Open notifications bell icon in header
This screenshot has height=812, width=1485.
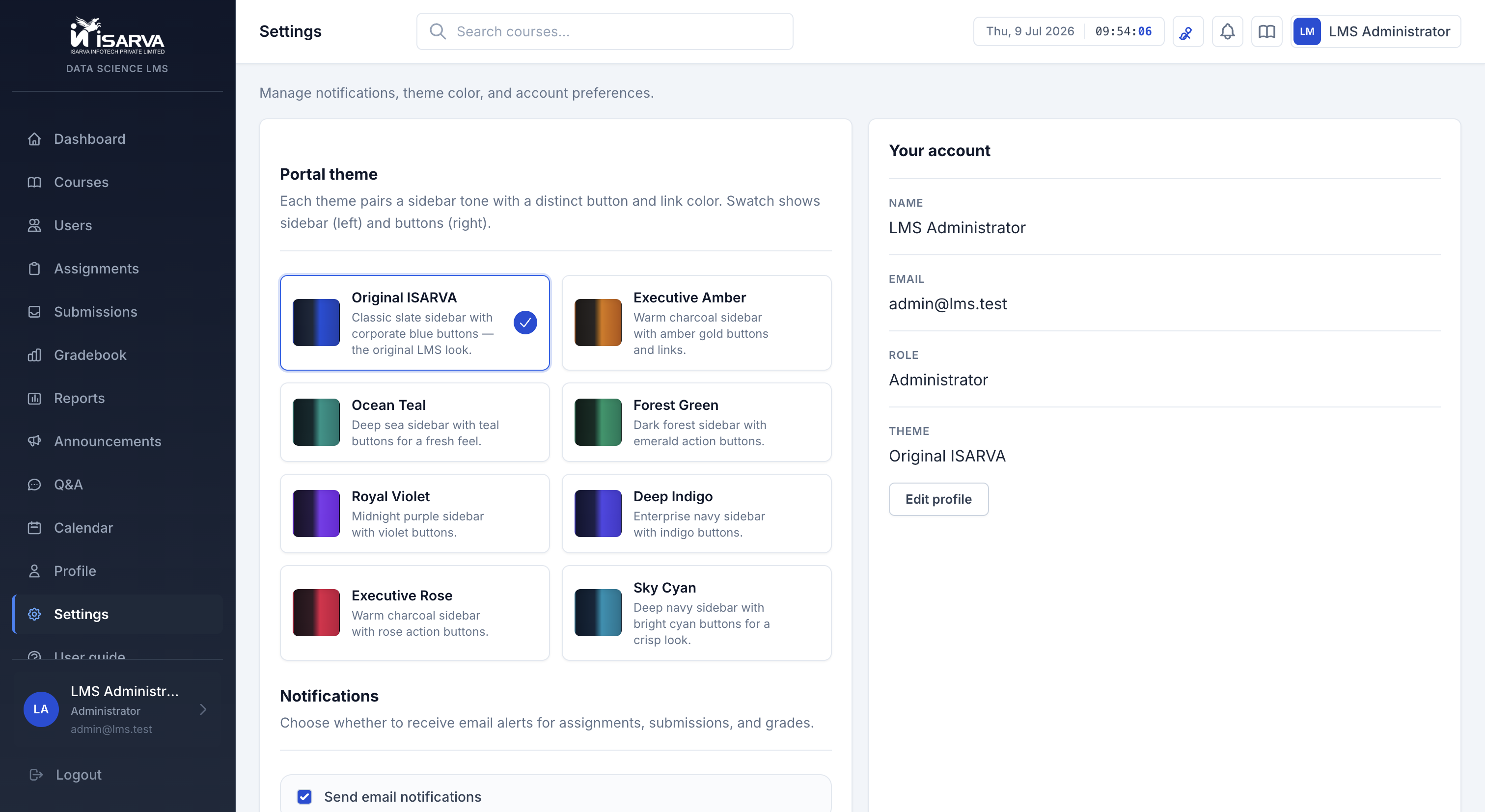coord(1227,32)
